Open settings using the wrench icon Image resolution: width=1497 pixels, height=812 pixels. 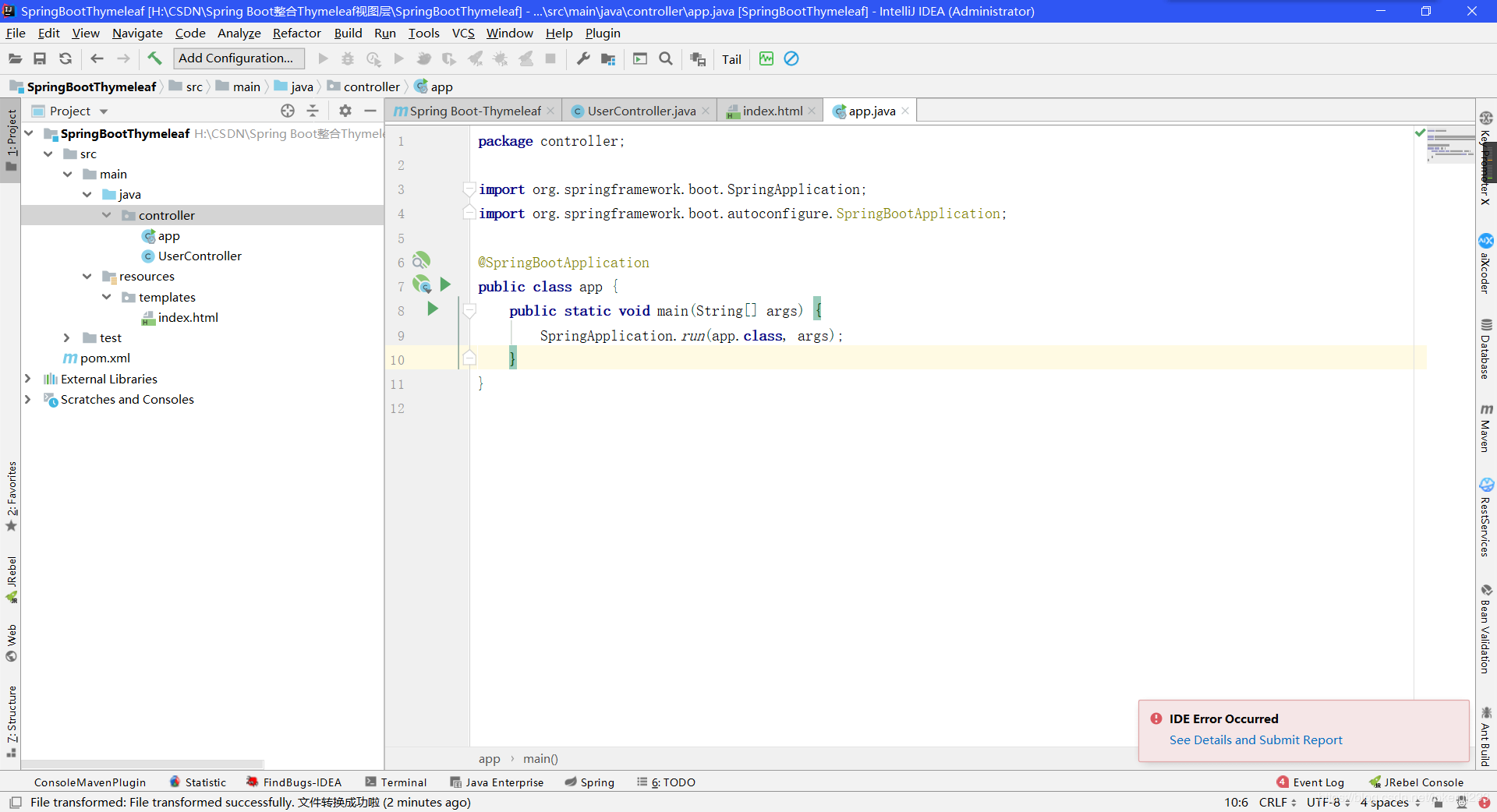pos(583,58)
